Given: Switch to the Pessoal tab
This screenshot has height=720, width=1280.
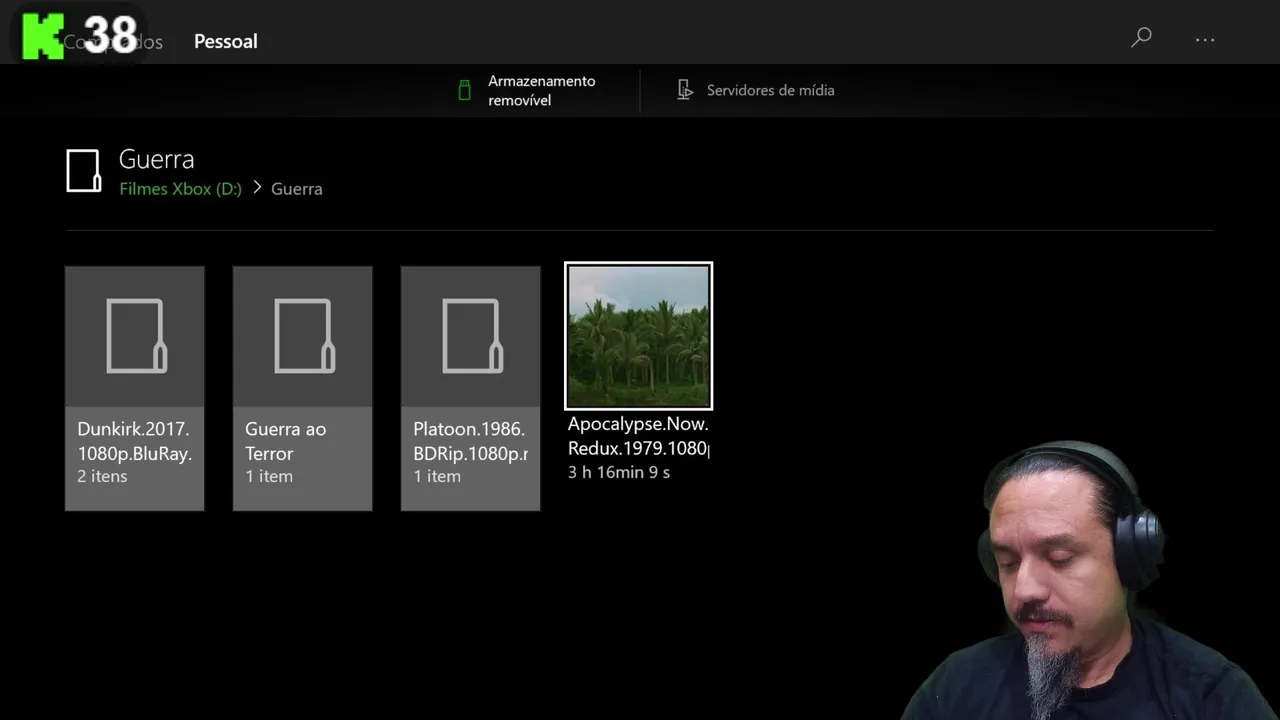Looking at the screenshot, I should (225, 41).
